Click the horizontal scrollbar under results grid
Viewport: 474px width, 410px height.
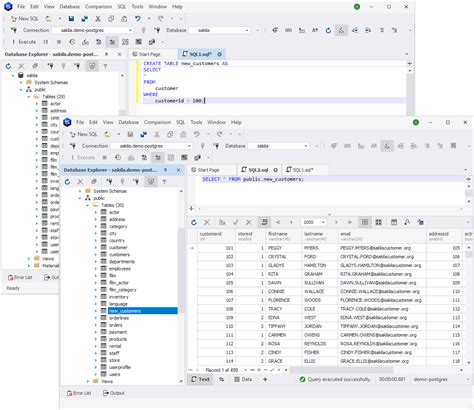pos(341,370)
